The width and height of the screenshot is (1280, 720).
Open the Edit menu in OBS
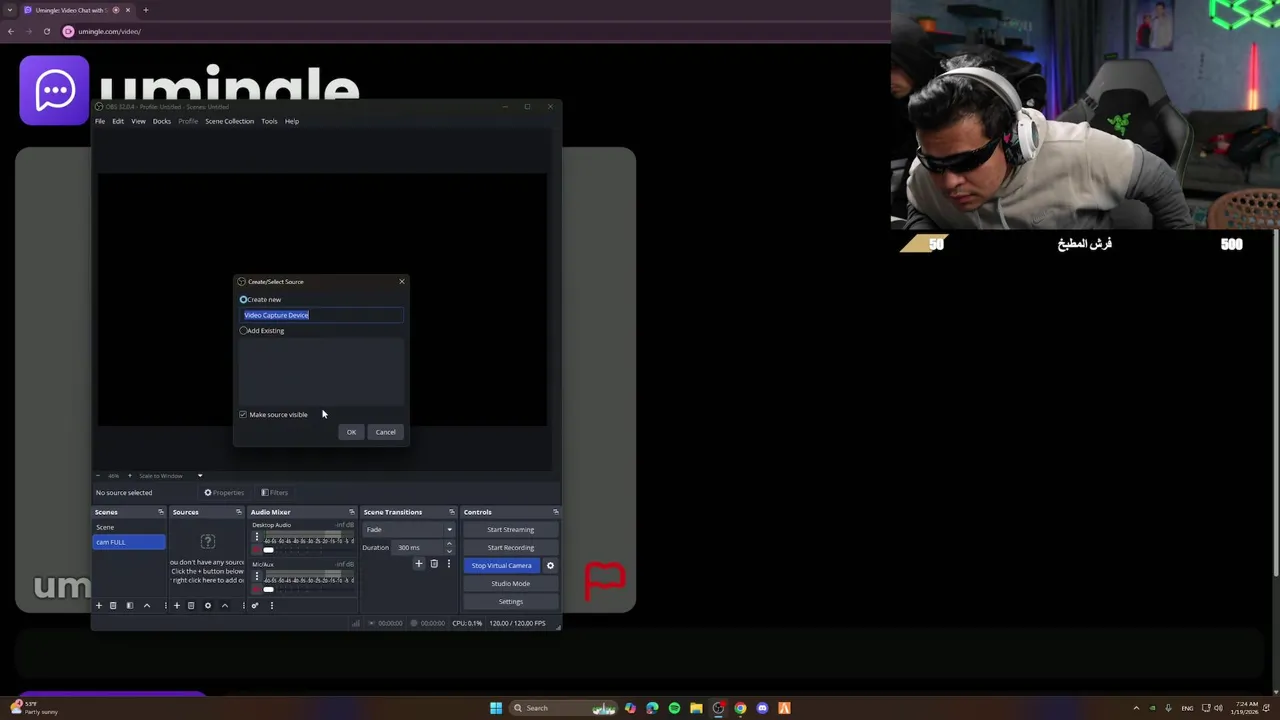[x=118, y=121]
